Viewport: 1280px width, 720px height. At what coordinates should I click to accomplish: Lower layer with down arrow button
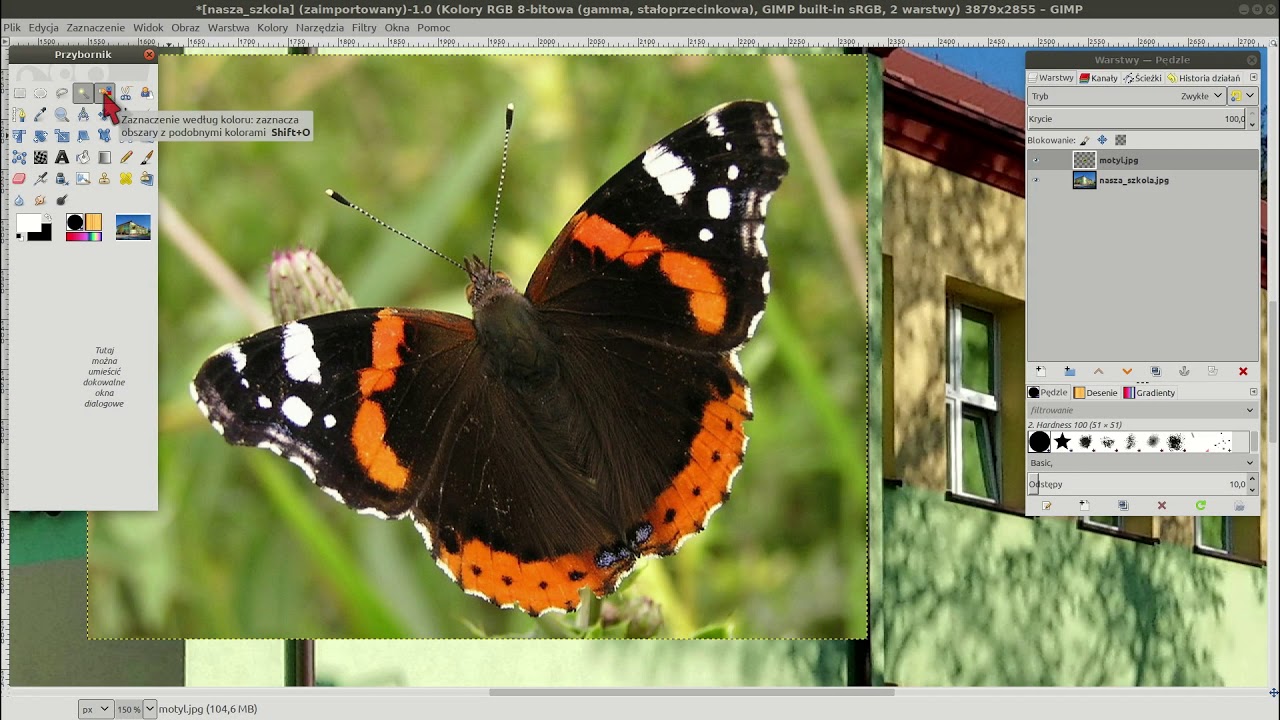pos(1127,372)
